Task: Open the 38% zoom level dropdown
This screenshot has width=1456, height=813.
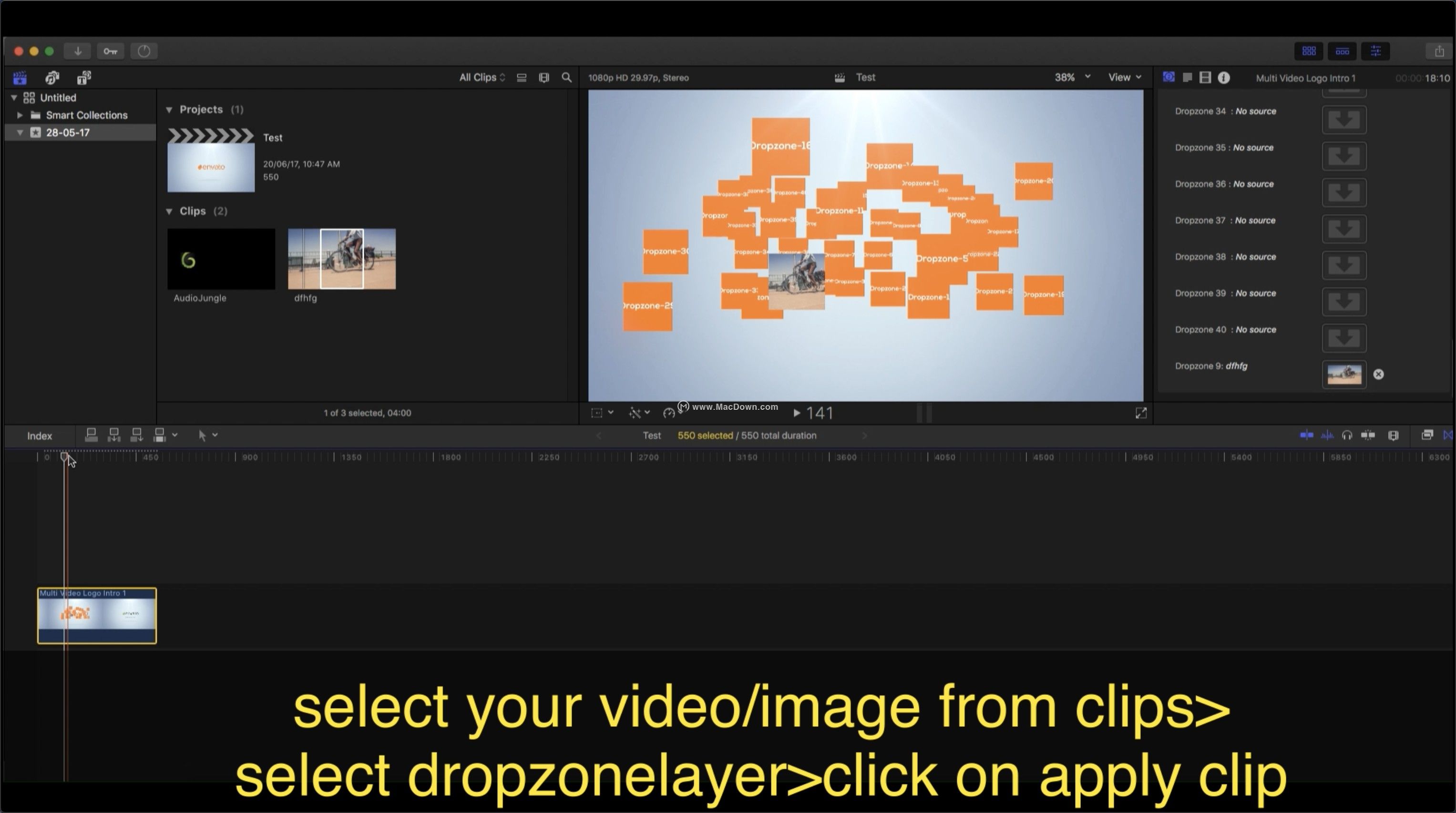Action: pyautogui.click(x=1072, y=77)
